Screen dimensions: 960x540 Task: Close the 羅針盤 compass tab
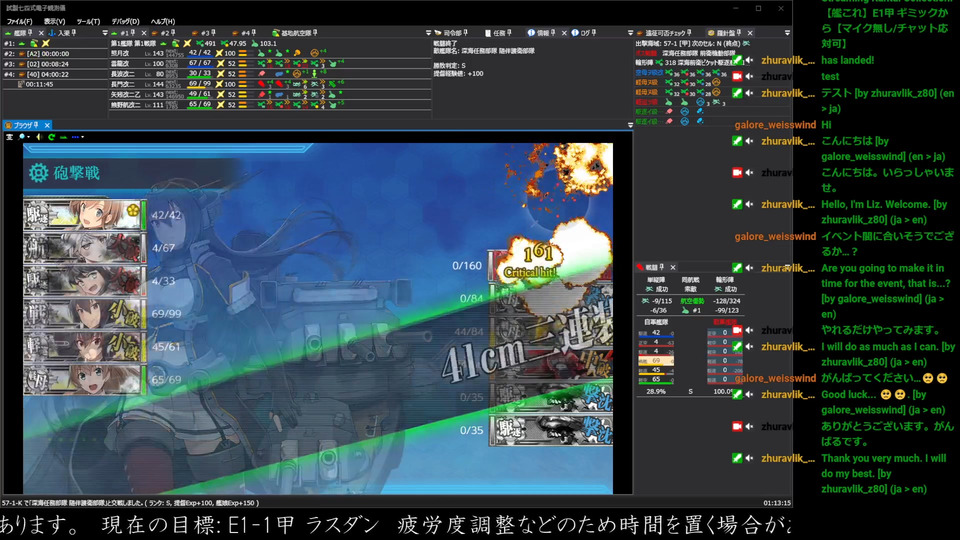point(750,33)
